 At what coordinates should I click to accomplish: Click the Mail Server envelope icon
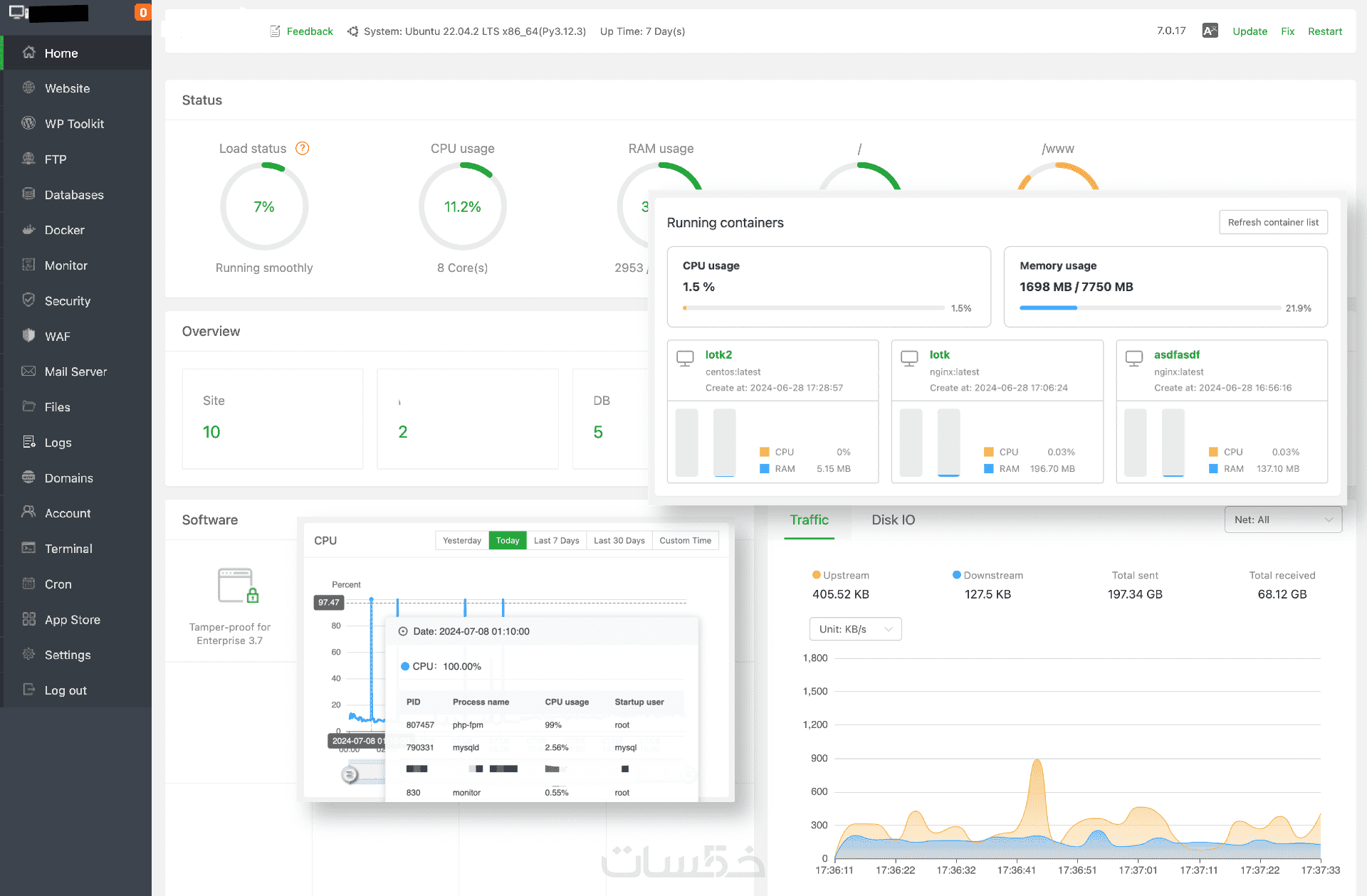28,371
